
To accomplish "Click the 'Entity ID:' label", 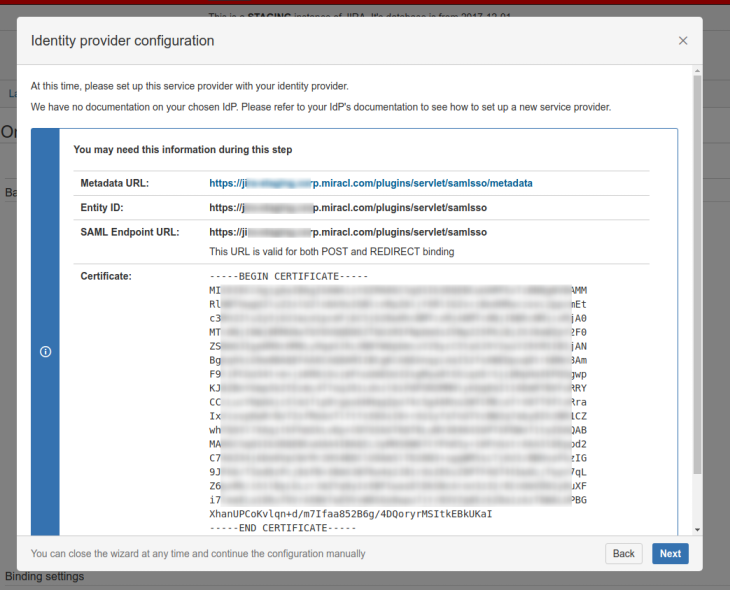I will pos(102,208).
